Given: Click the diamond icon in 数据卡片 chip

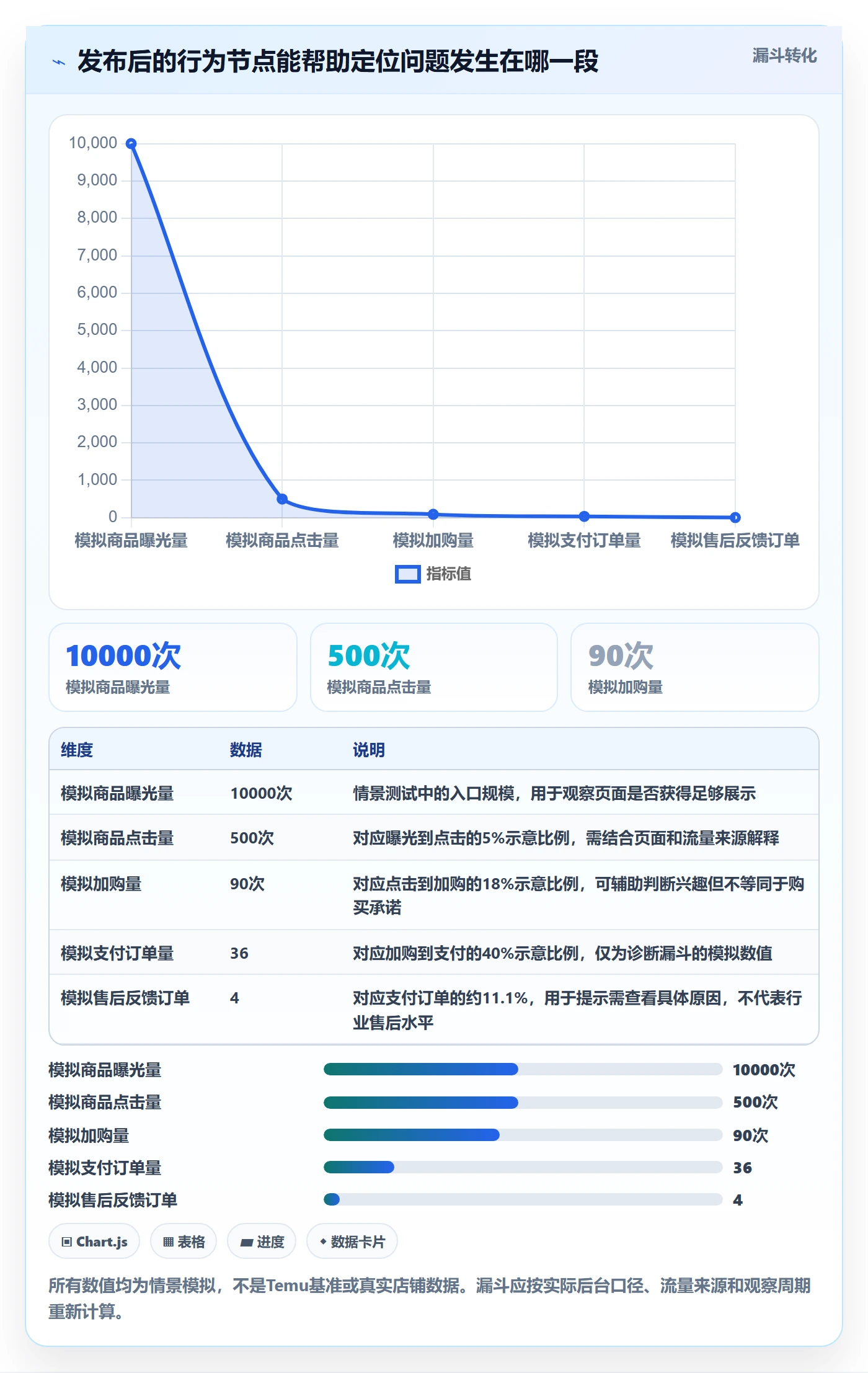Looking at the screenshot, I should coord(323,1242).
